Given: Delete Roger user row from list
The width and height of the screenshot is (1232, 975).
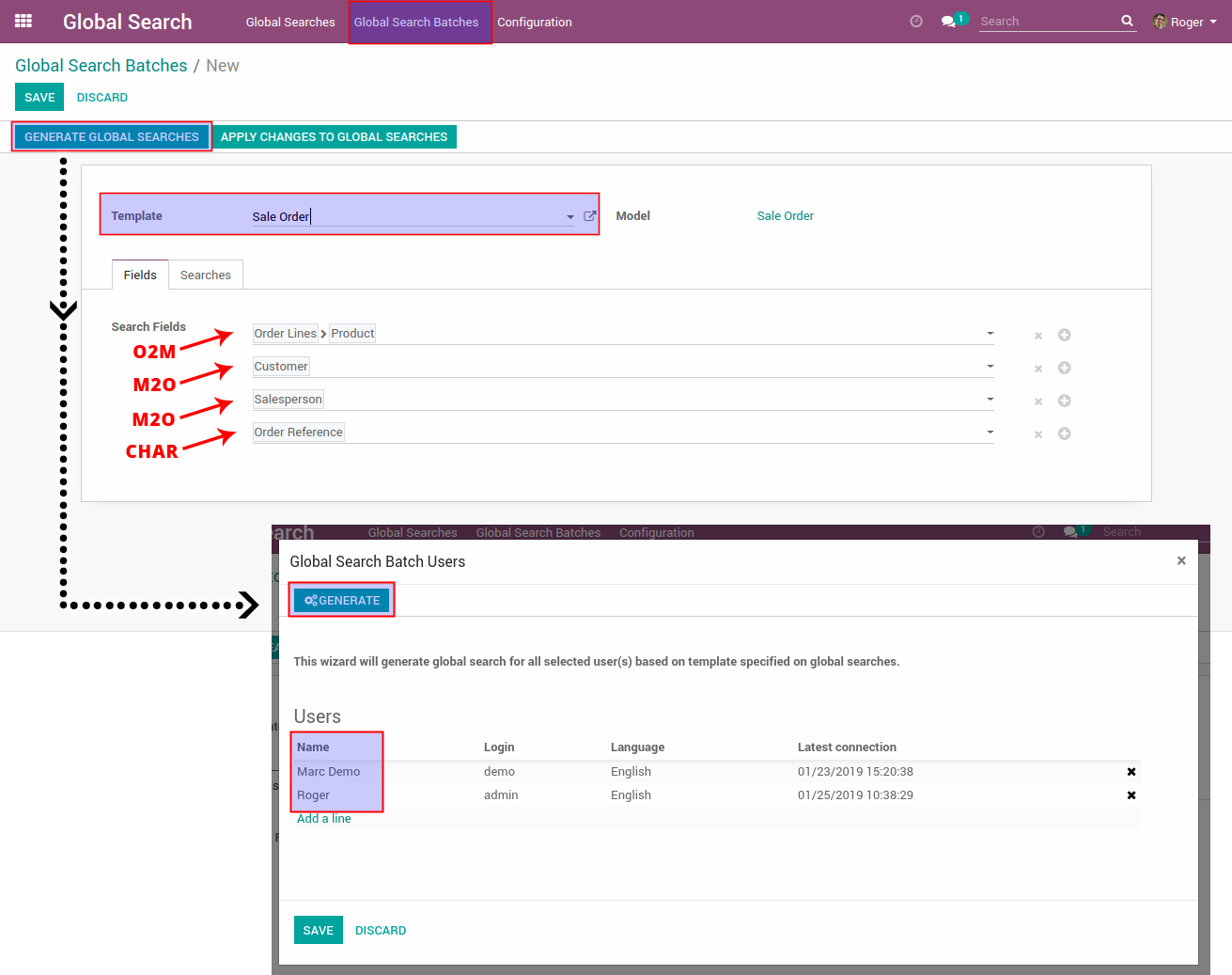Looking at the screenshot, I should (1131, 795).
